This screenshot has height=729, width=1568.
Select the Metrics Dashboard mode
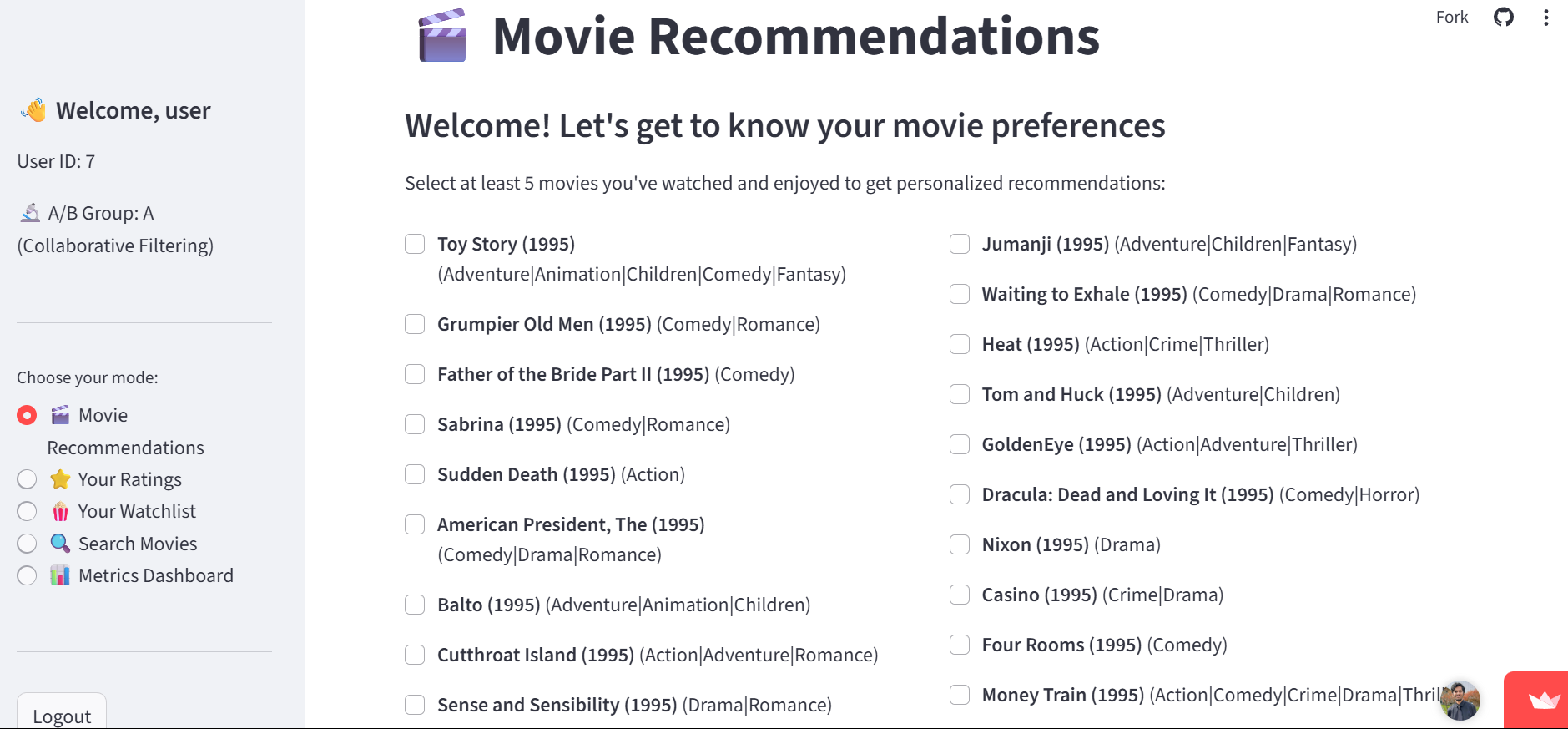coord(27,575)
